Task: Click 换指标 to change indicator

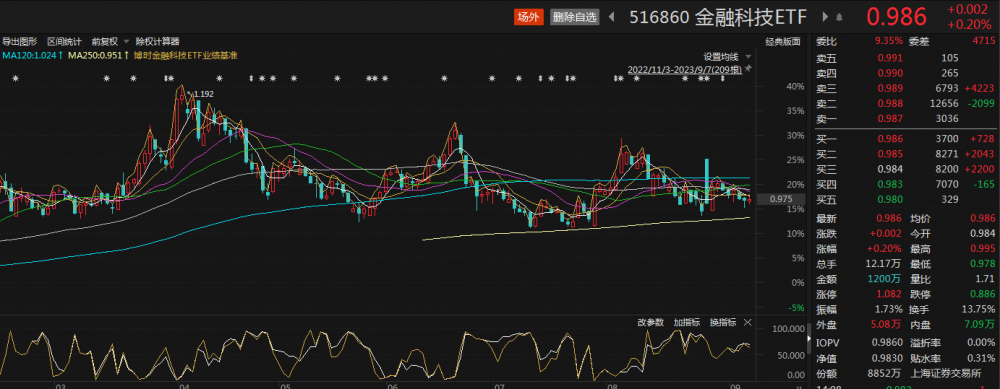Action: coord(723,322)
